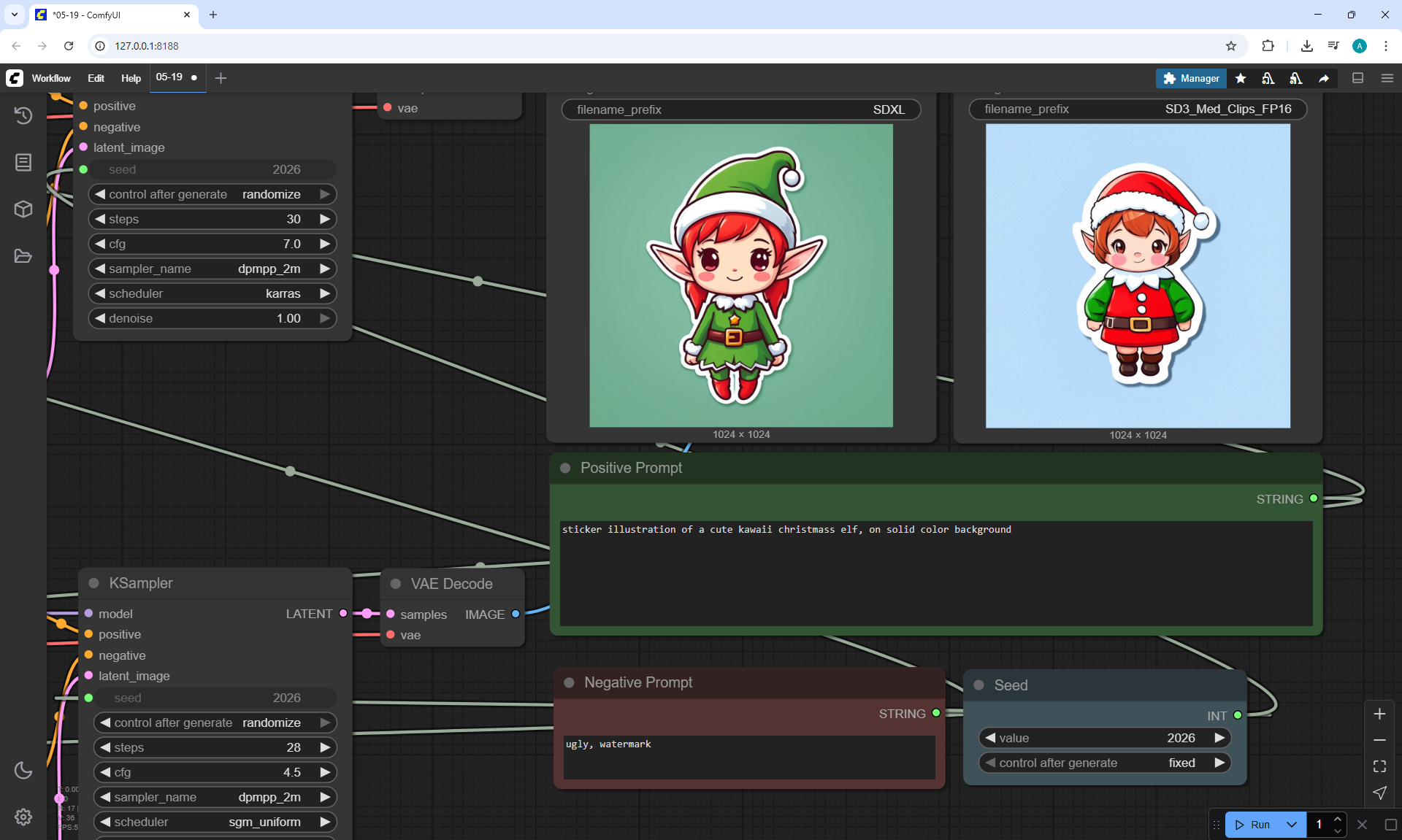Open the node library cube icon
1402x840 pixels.
[23, 209]
